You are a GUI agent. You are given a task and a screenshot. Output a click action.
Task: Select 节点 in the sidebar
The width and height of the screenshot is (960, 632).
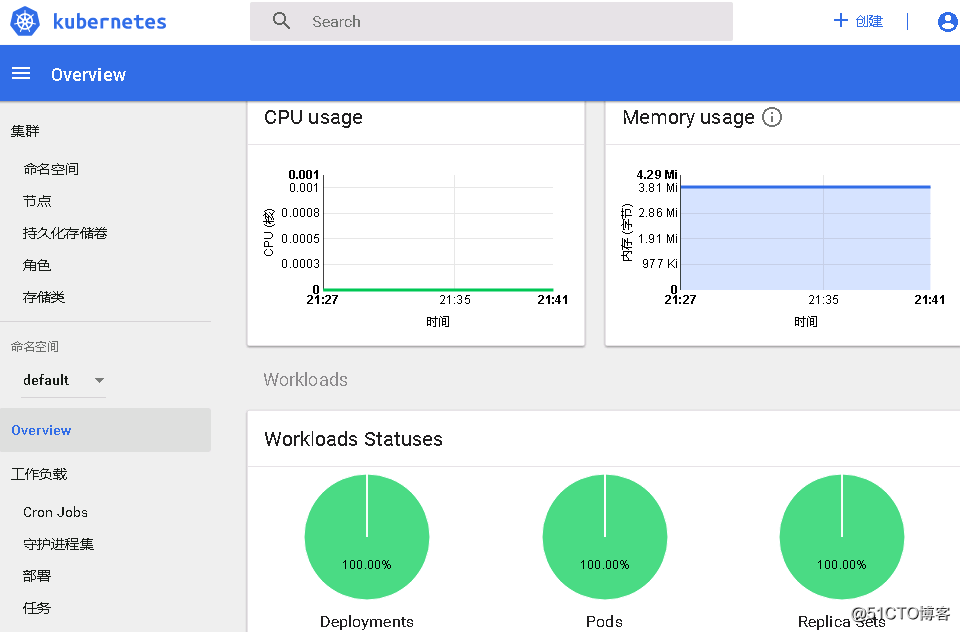[37, 200]
